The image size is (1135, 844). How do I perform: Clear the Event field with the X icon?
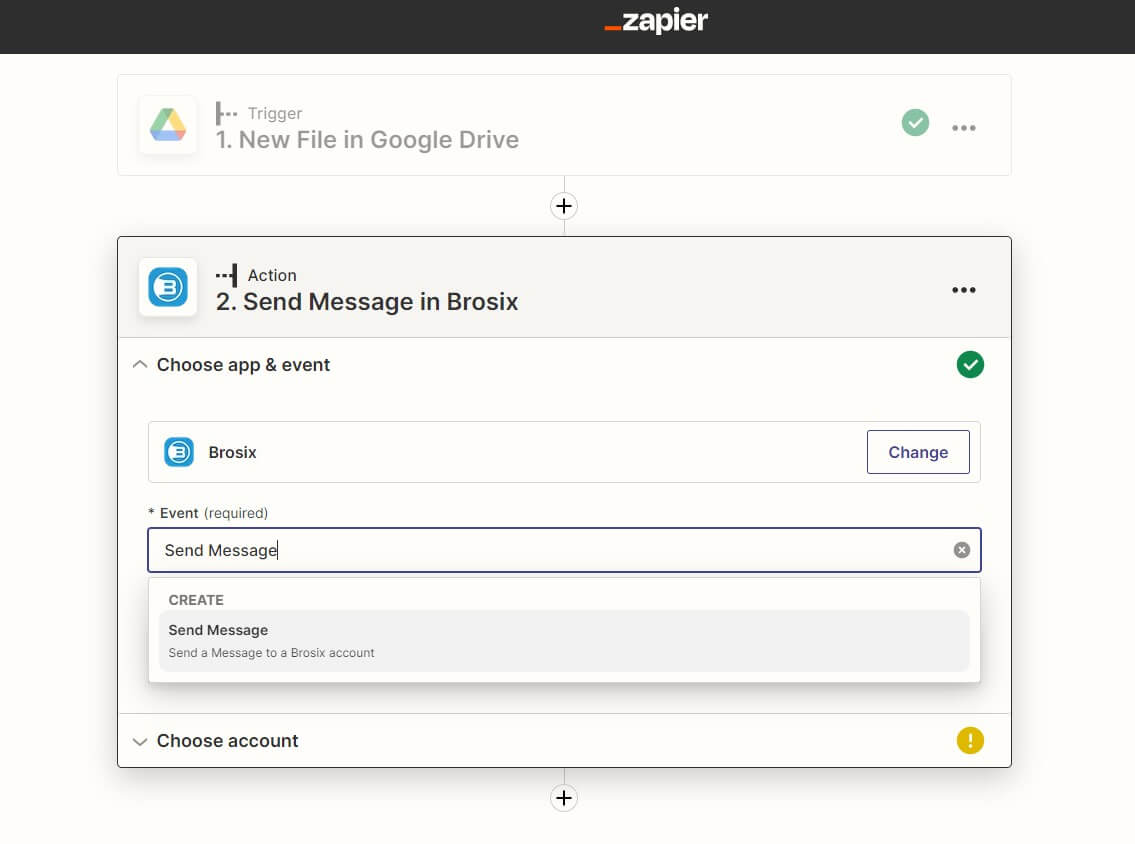click(961, 550)
